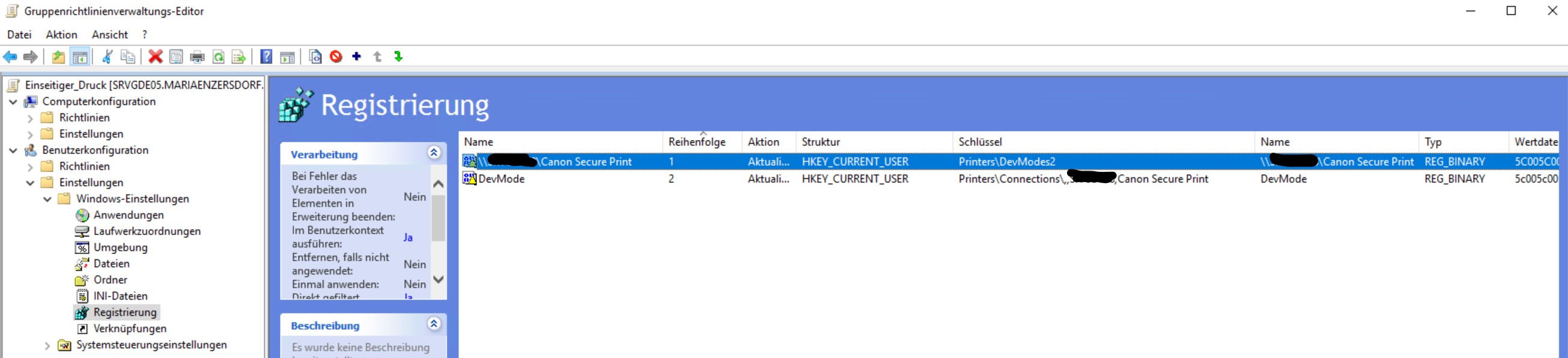Click the green Move down arrow icon
Screen dimensions: 1568x358
pos(399,56)
